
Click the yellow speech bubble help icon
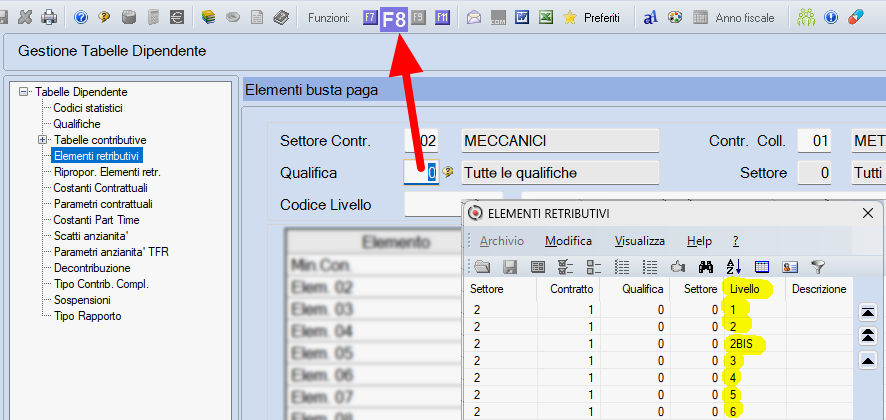(x=104, y=18)
